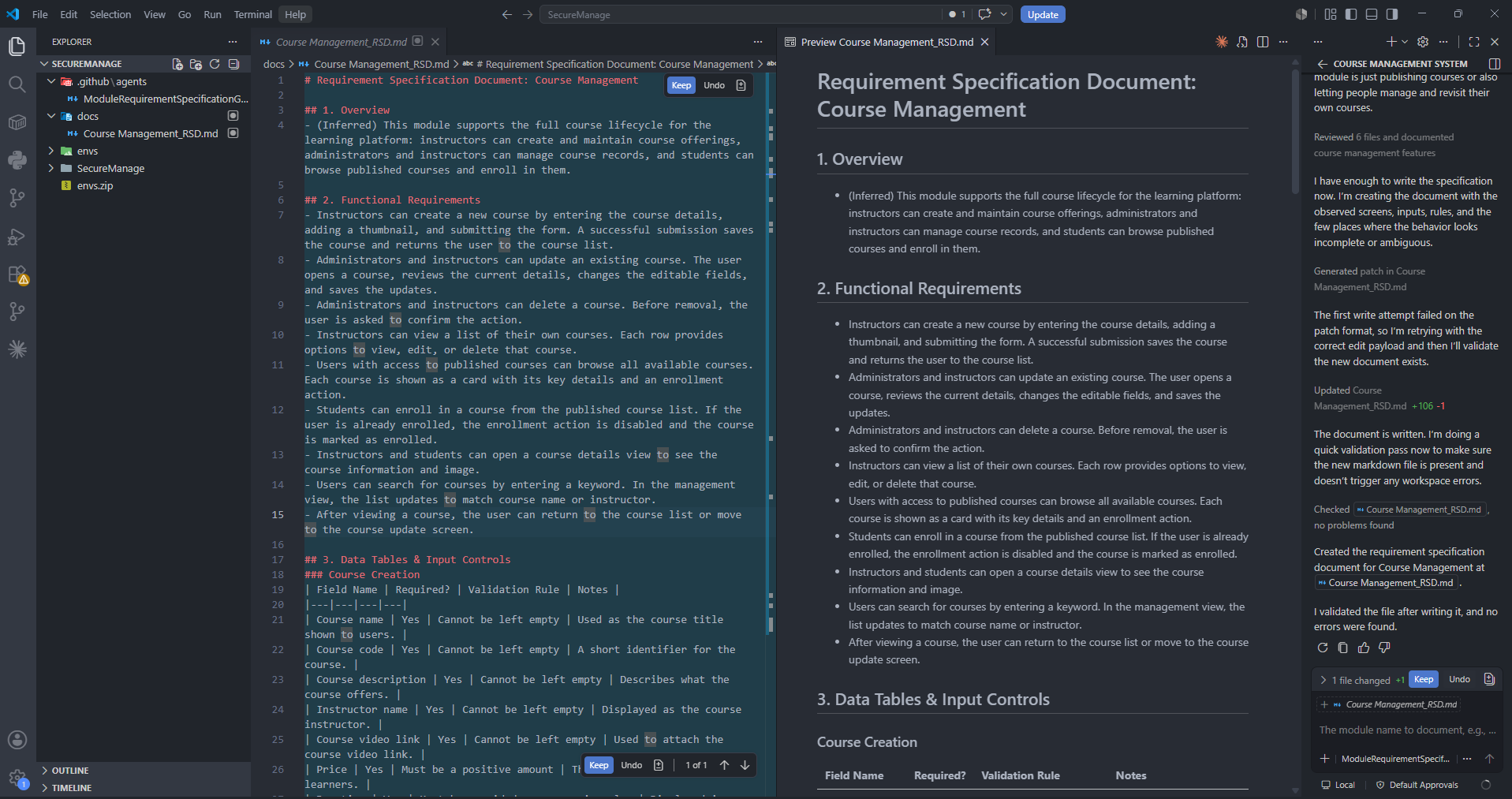
Task: Create a new folder in SECUREMANAGE
Action: (196, 64)
